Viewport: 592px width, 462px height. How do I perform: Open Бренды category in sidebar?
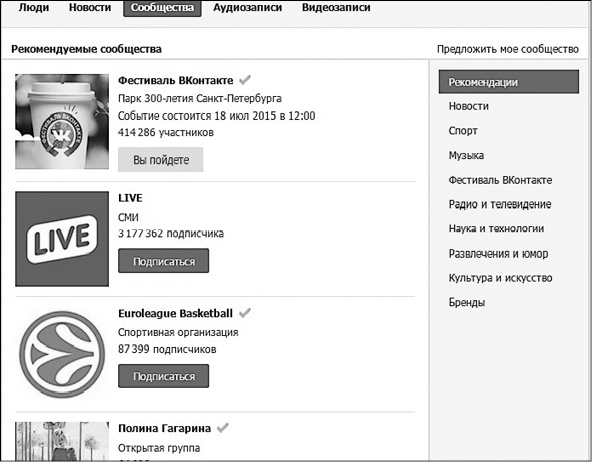tap(467, 302)
